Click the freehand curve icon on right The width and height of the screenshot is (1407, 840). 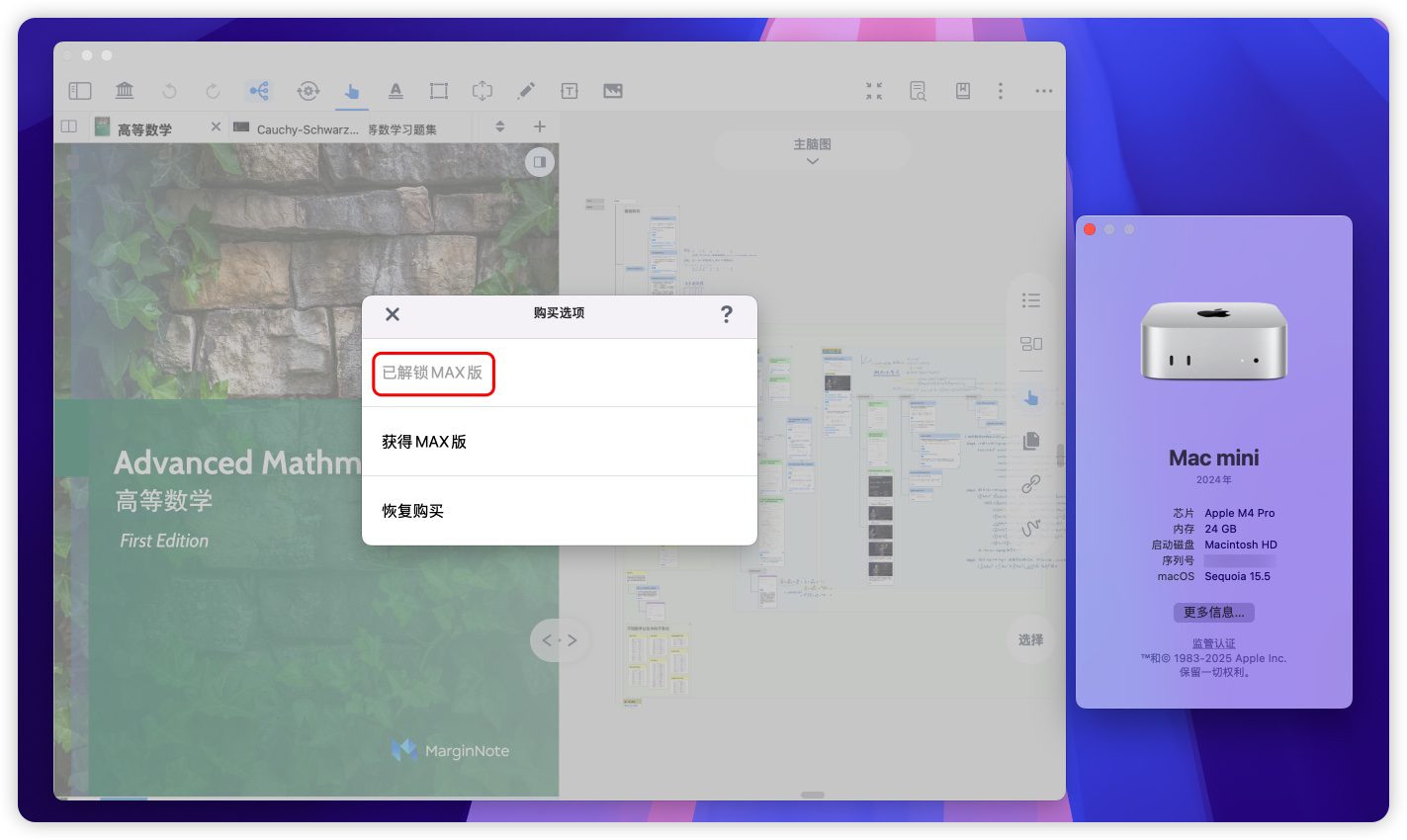(x=1031, y=528)
